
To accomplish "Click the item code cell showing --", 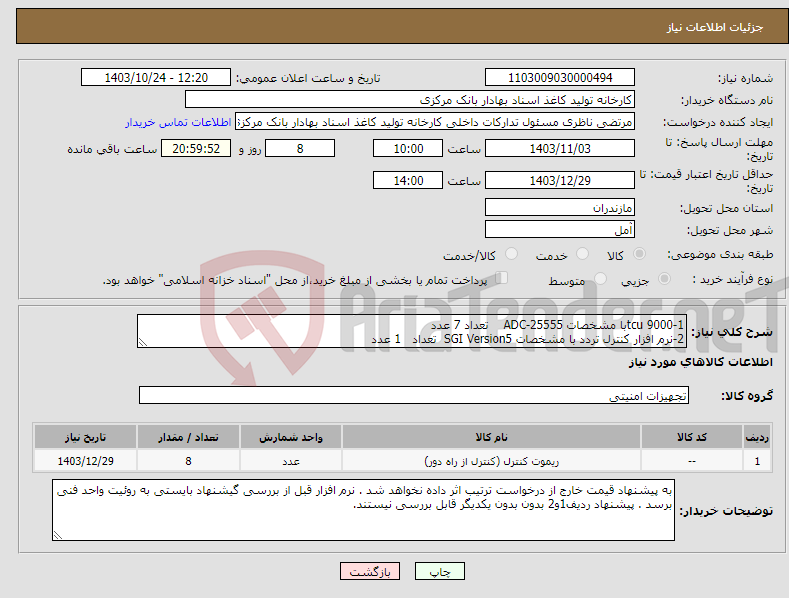I will (x=692, y=461).
